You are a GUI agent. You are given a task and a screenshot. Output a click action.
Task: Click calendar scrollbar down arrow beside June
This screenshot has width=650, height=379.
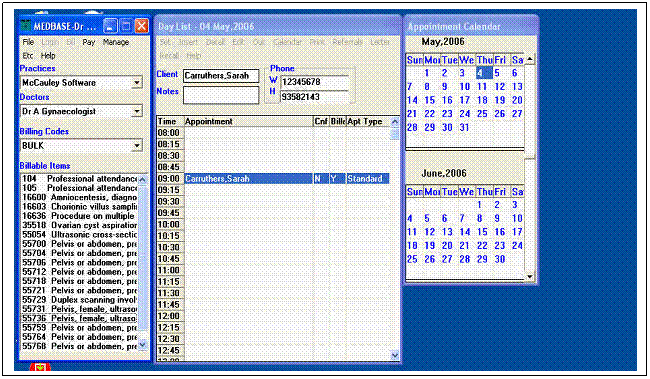(529, 277)
